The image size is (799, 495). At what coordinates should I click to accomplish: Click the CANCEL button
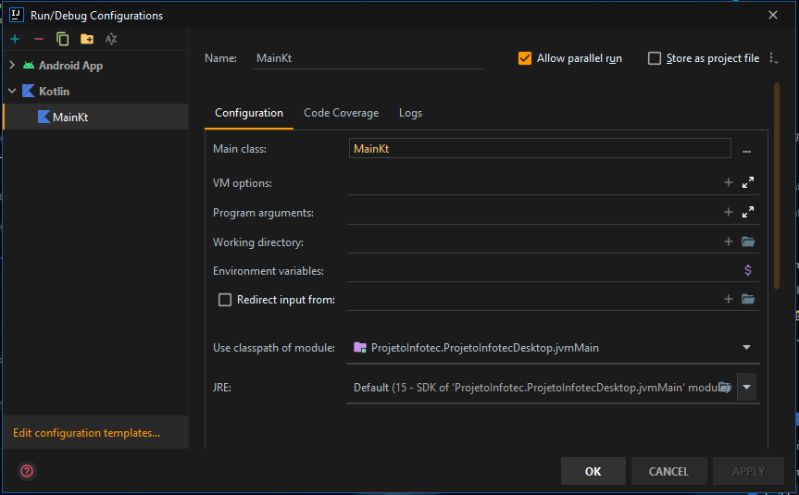tap(669, 471)
